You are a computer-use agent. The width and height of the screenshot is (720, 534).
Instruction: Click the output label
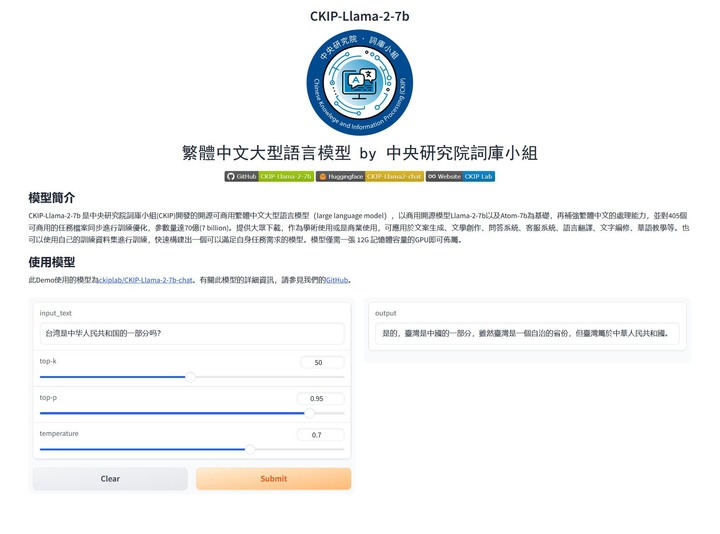click(x=386, y=313)
